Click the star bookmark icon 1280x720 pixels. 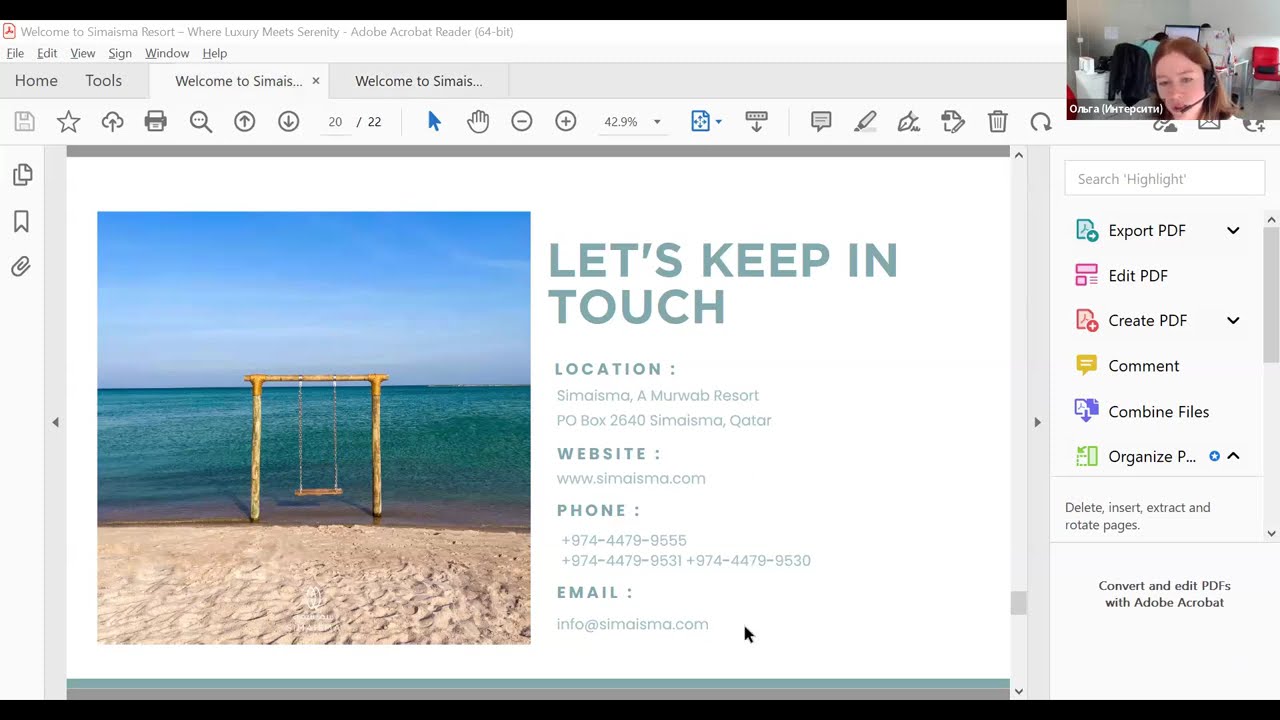click(x=68, y=122)
